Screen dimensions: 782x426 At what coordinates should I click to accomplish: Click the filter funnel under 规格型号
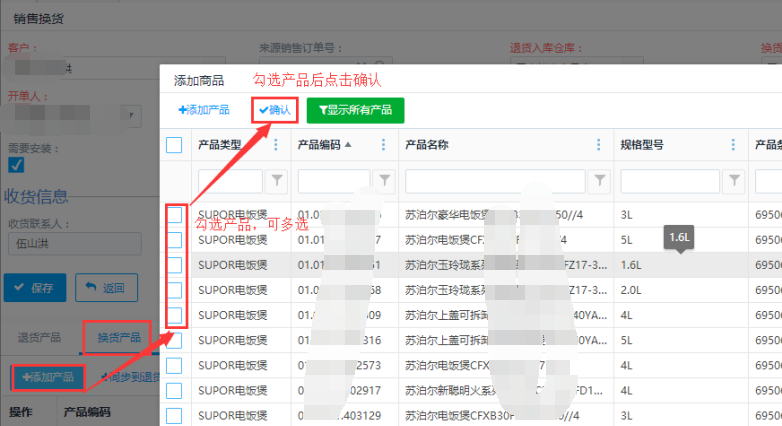click(735, 181)
